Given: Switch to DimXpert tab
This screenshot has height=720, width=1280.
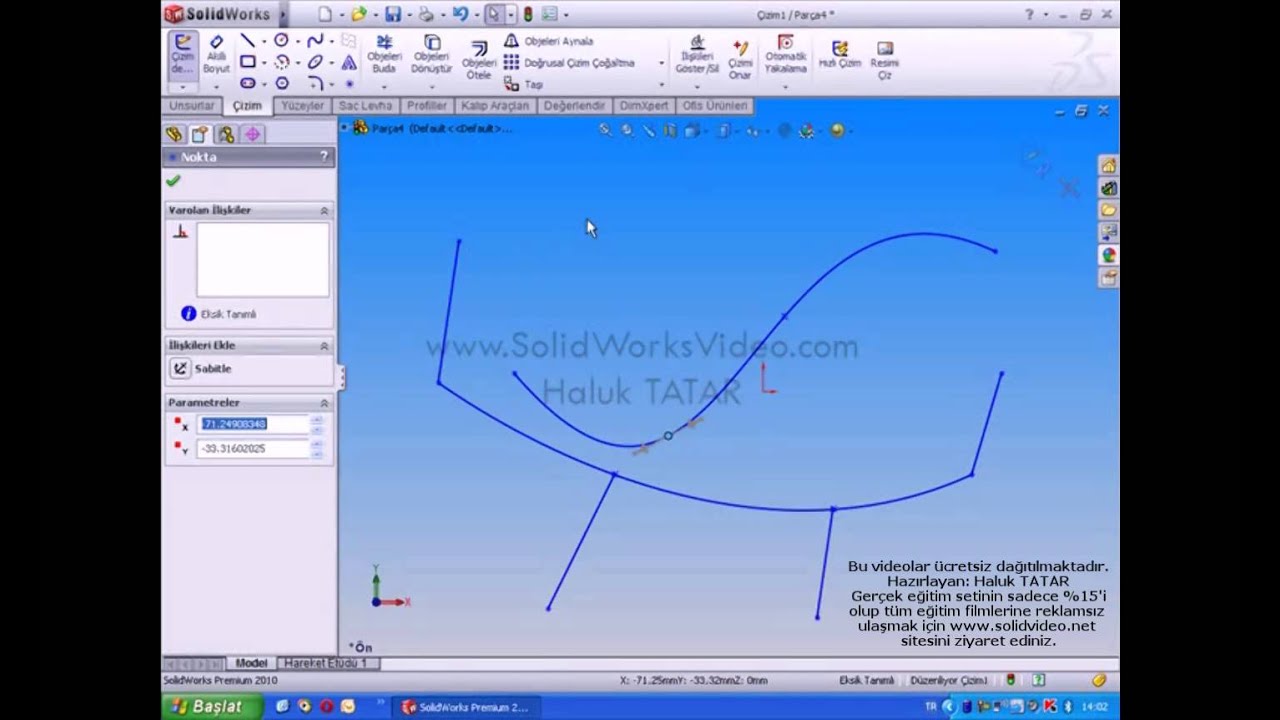Looking at the screenshot, I should 643,106.
